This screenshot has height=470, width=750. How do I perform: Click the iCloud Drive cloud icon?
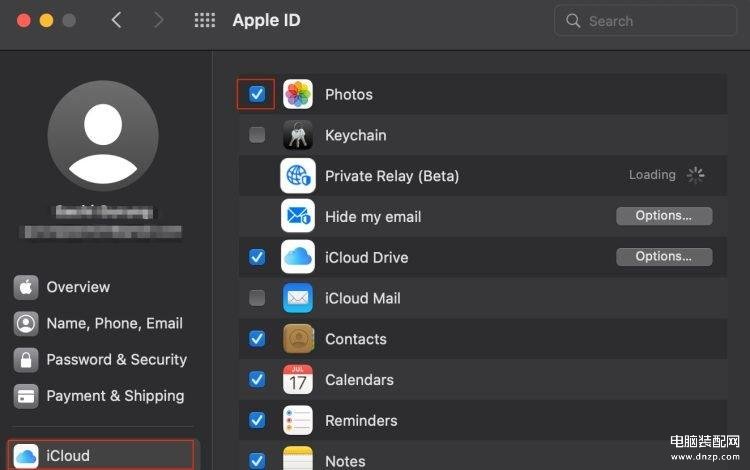(x=298, y=257)
